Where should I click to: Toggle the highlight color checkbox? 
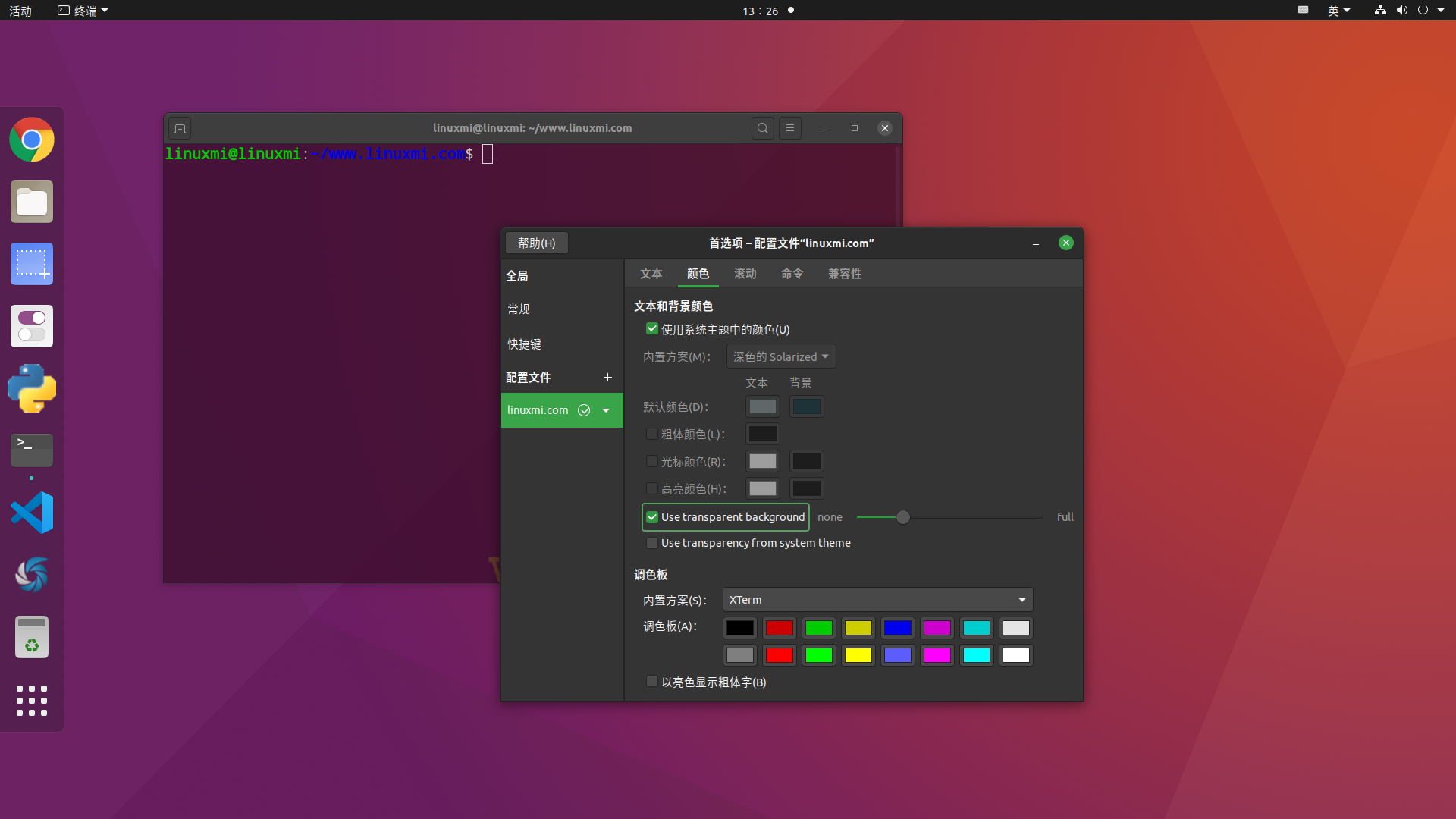point(651,488)
